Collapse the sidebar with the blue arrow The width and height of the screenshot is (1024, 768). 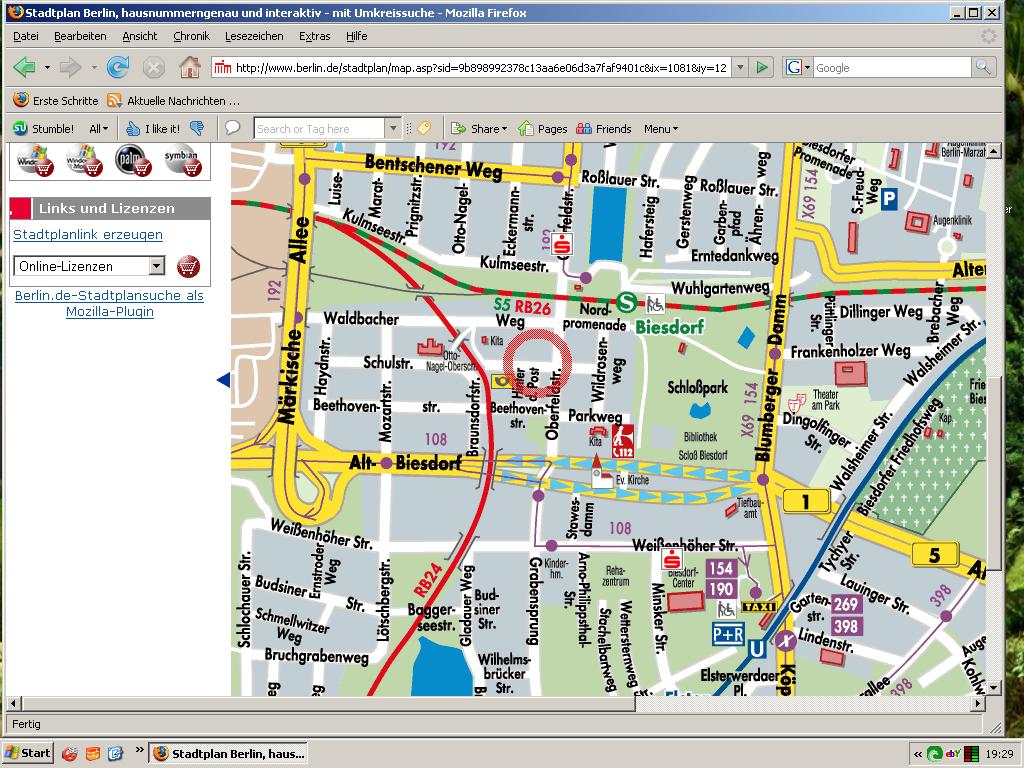tap(223, 380)
